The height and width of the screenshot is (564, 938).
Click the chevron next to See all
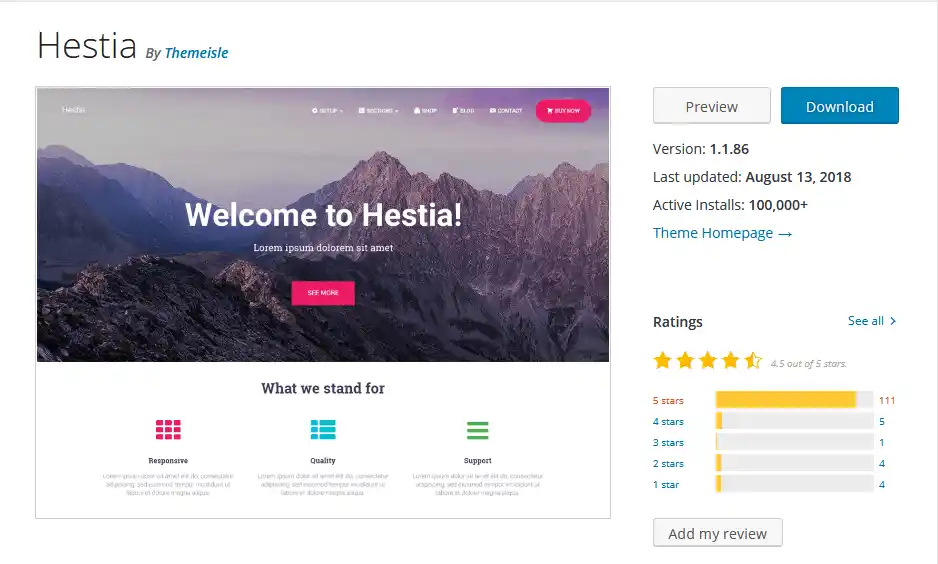(x=893, y=321)
